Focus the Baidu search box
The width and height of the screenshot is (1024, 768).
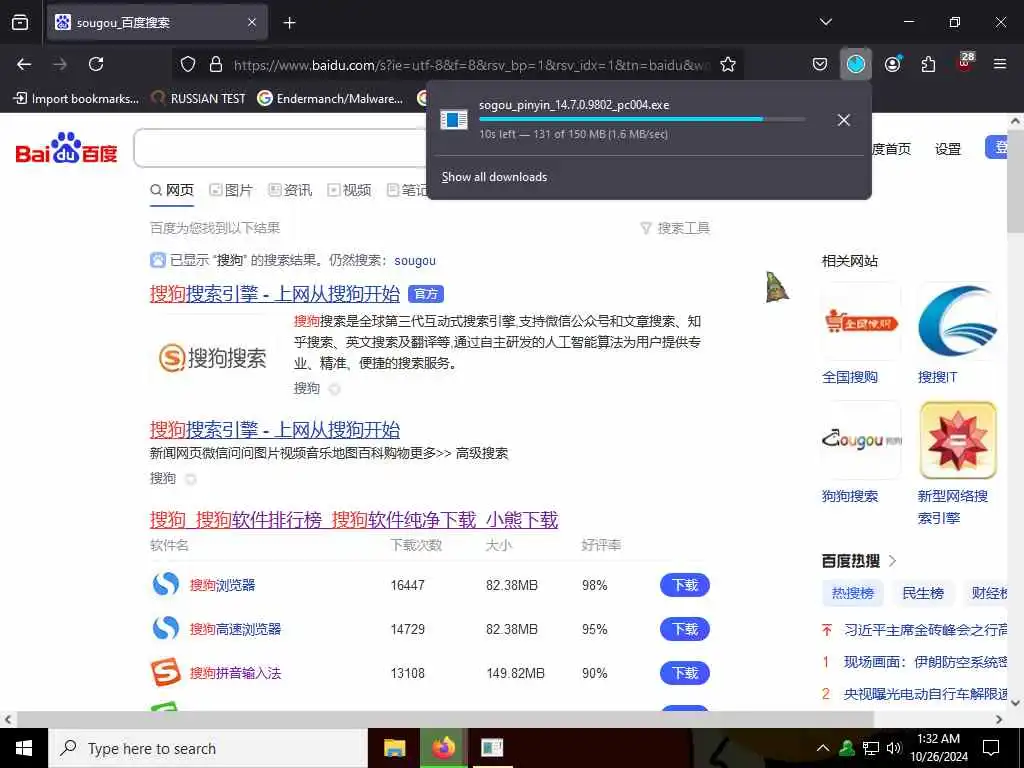281,148
